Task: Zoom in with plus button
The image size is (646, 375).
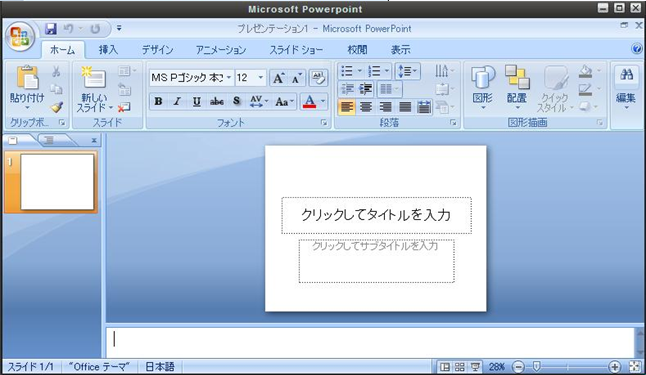Action: (614, 367)
